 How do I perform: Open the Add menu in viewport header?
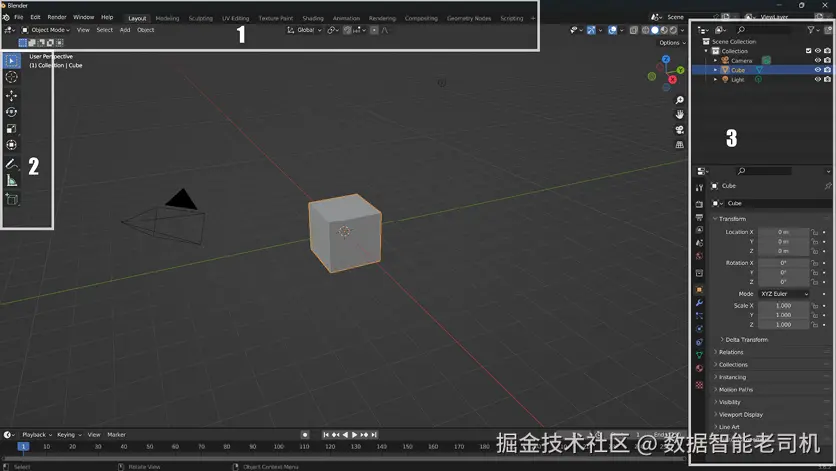125,30
